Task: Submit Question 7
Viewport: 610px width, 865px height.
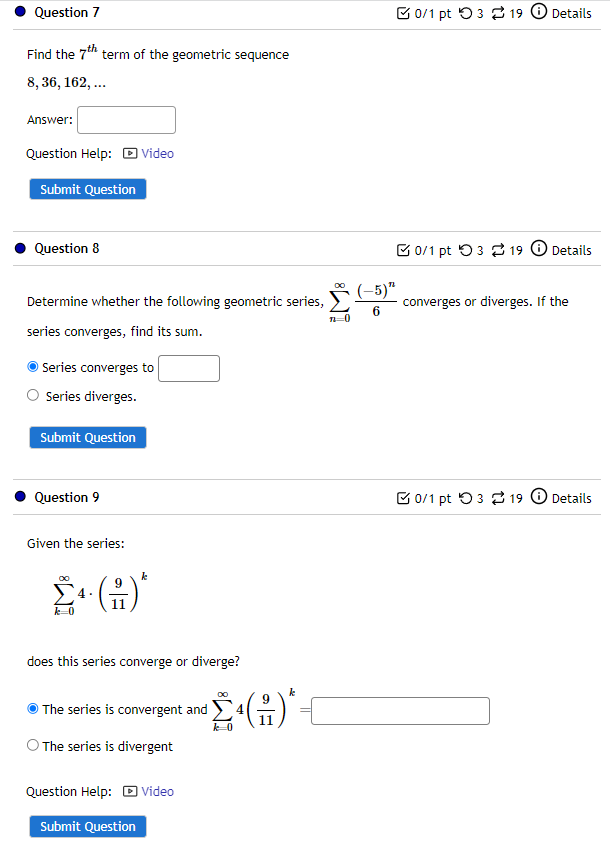Action: 87,189
